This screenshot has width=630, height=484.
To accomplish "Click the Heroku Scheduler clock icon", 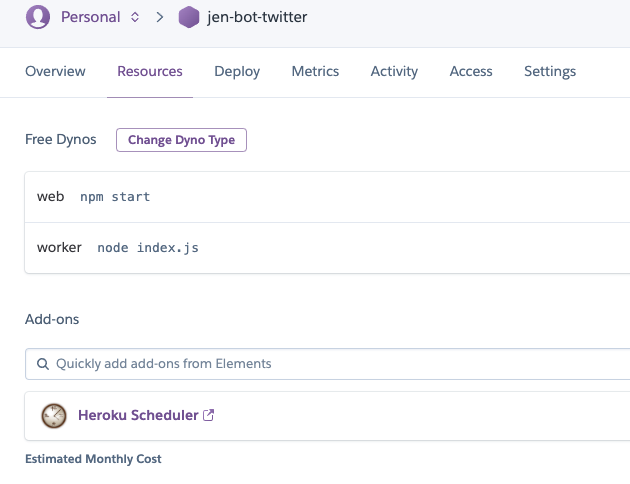I will [x=54, y=416].
